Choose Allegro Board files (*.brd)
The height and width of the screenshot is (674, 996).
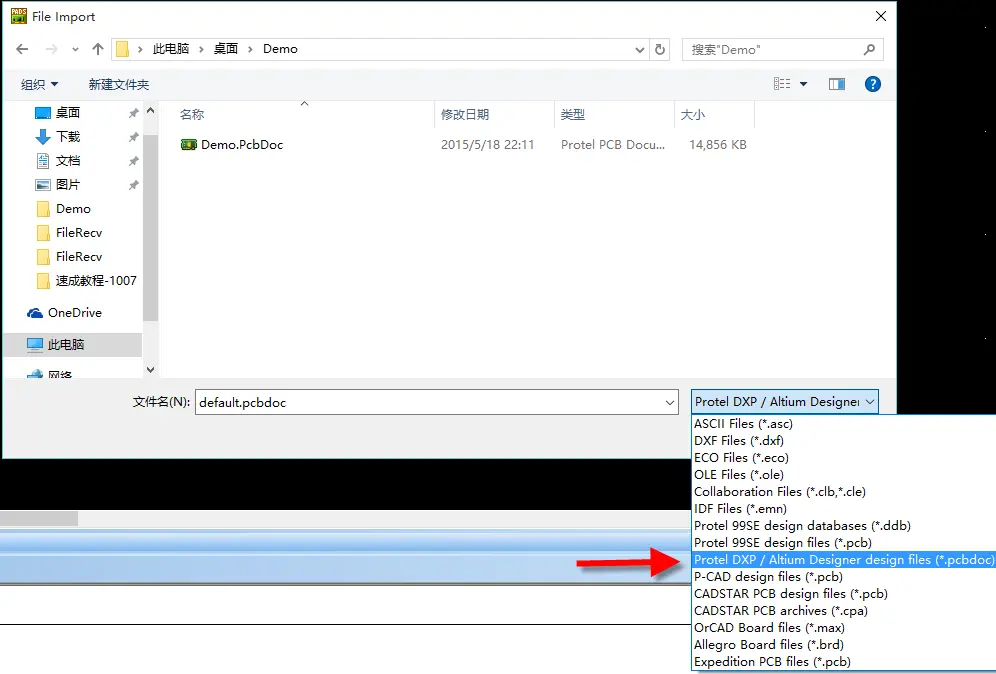pos(769,645)
